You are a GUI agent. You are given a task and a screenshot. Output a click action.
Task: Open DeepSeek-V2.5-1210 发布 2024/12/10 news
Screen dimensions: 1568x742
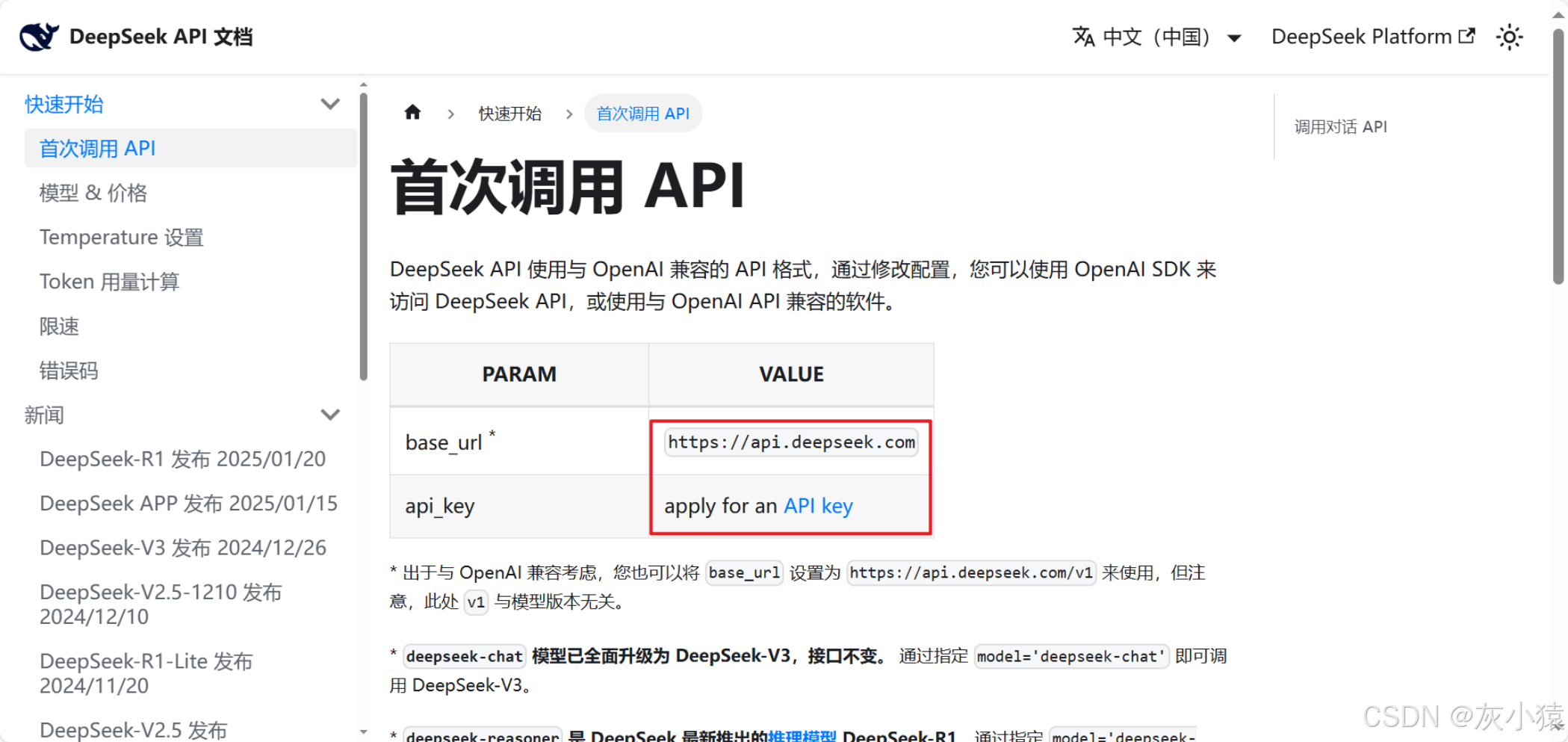161,605
